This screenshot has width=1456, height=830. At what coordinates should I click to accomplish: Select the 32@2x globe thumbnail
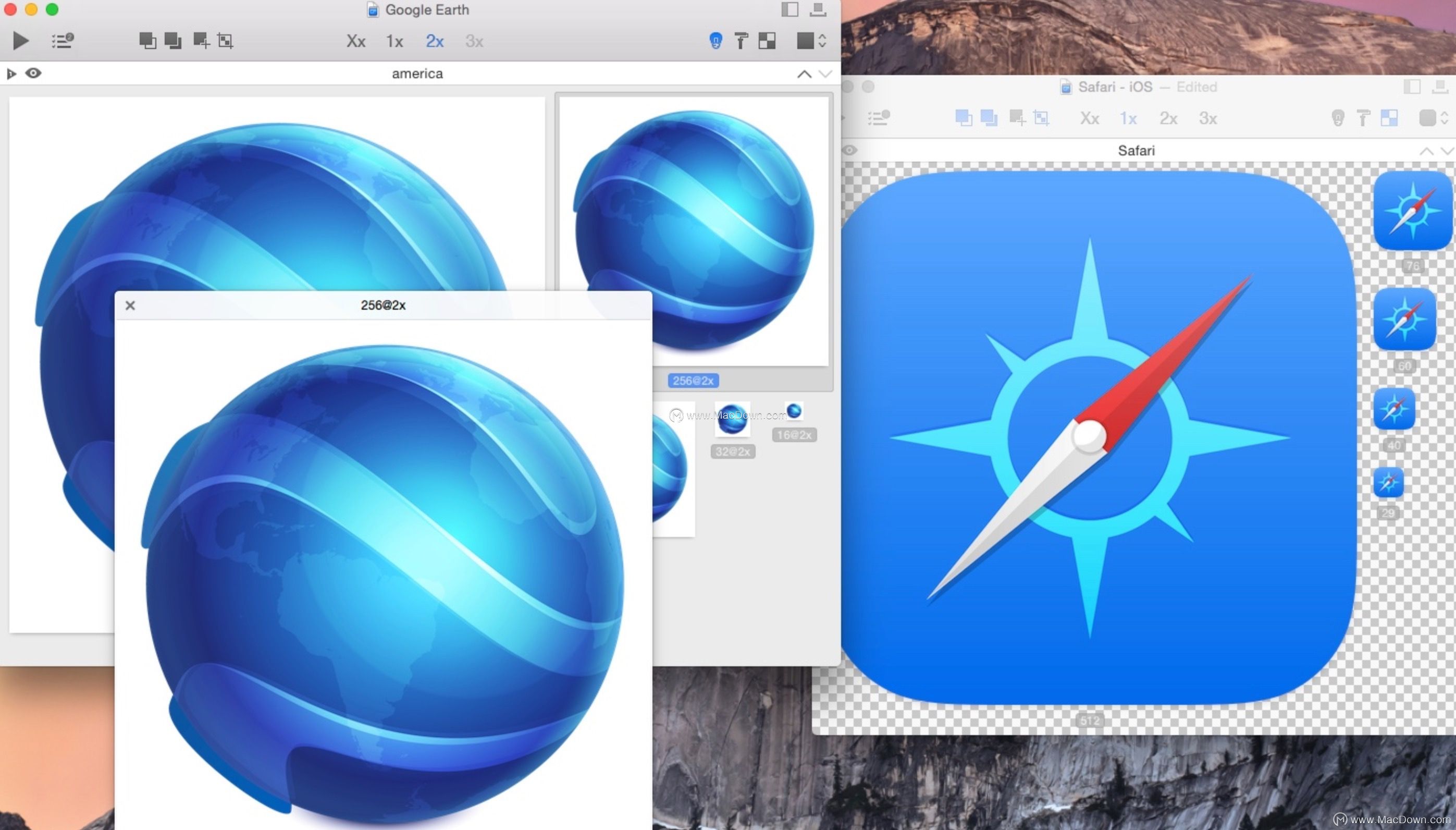(x=732, y=420)
